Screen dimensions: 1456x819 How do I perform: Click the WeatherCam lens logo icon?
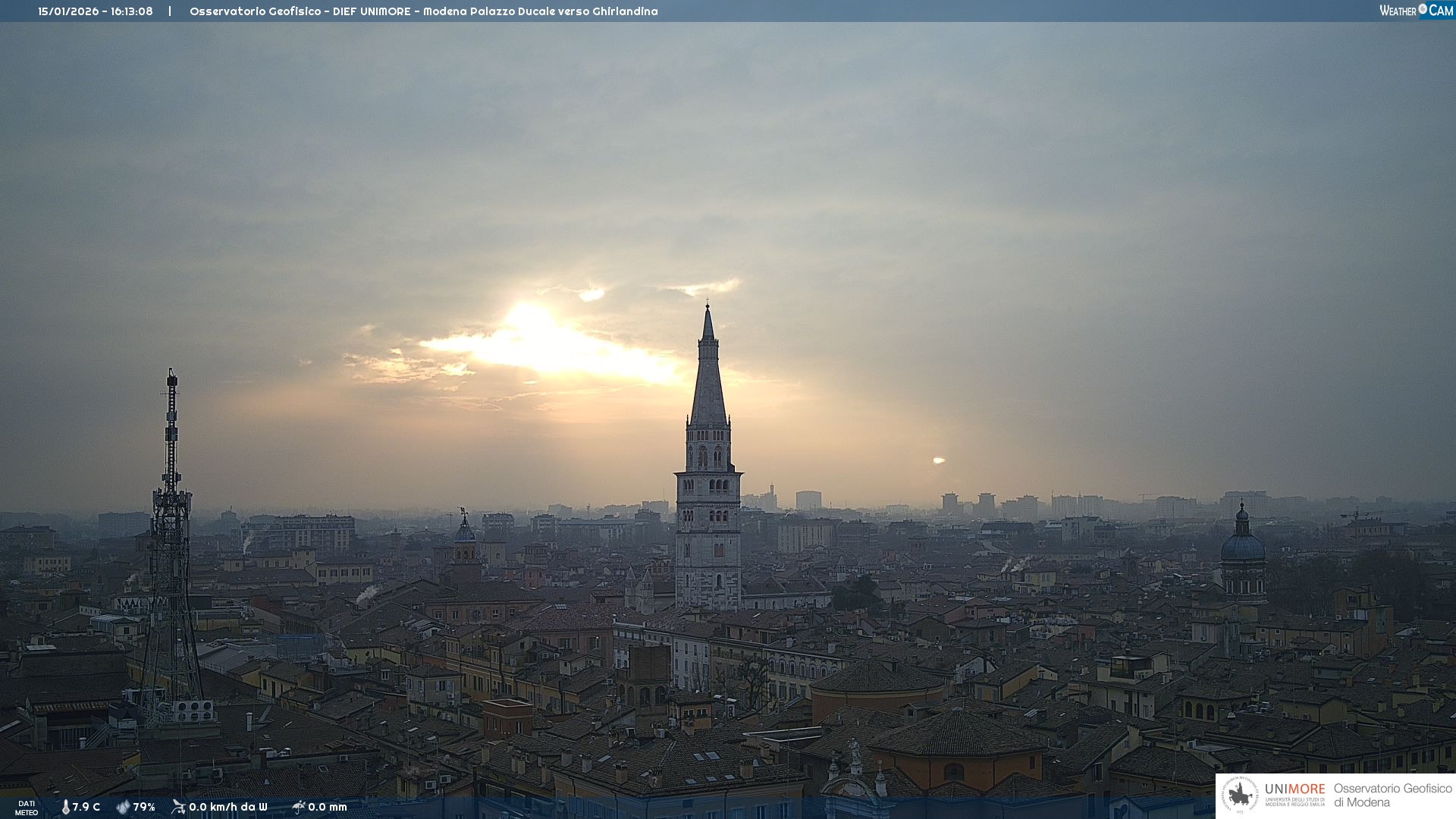[1423, 9]
